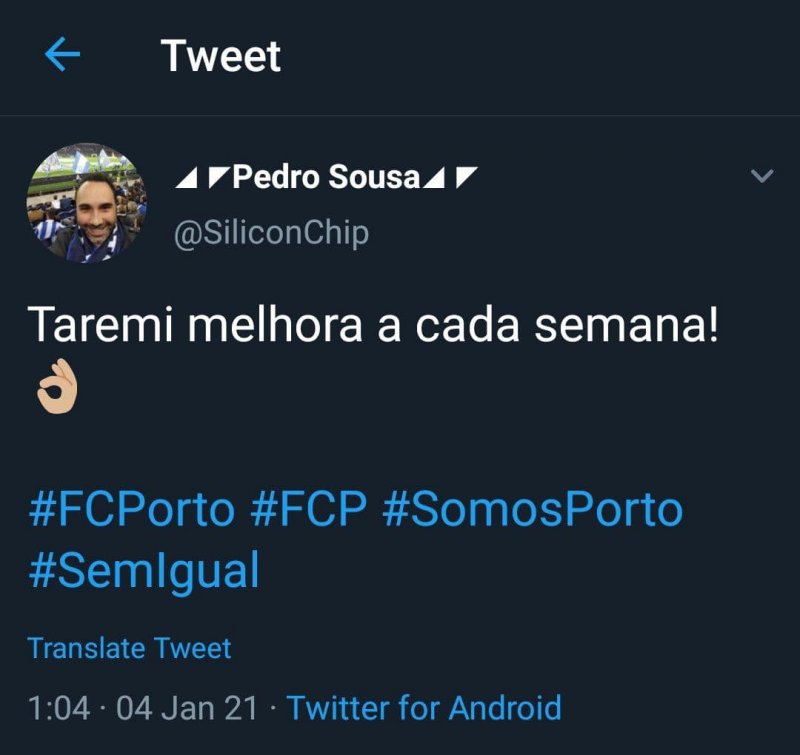Click the Pedro Sousa display name
800x755 pixels.
click(x=326, y=178)
